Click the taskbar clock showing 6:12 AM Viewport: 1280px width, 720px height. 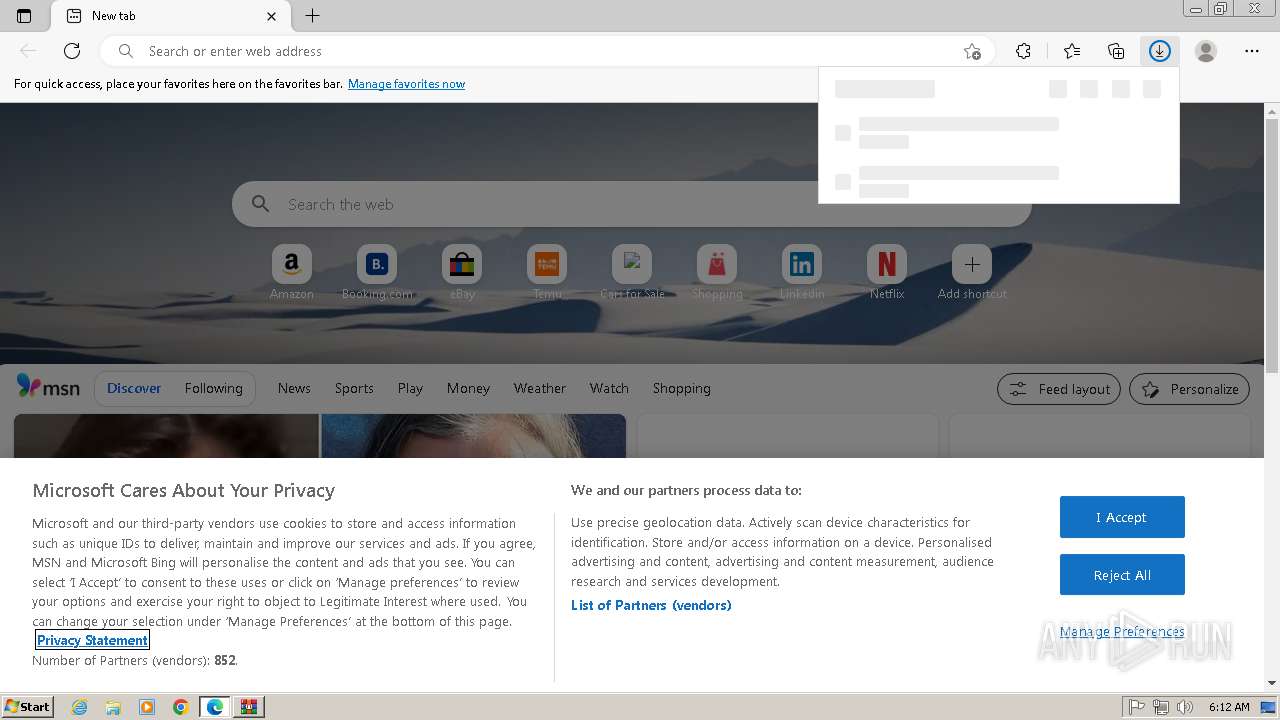pyautogui.click(x=1228, y=707)
